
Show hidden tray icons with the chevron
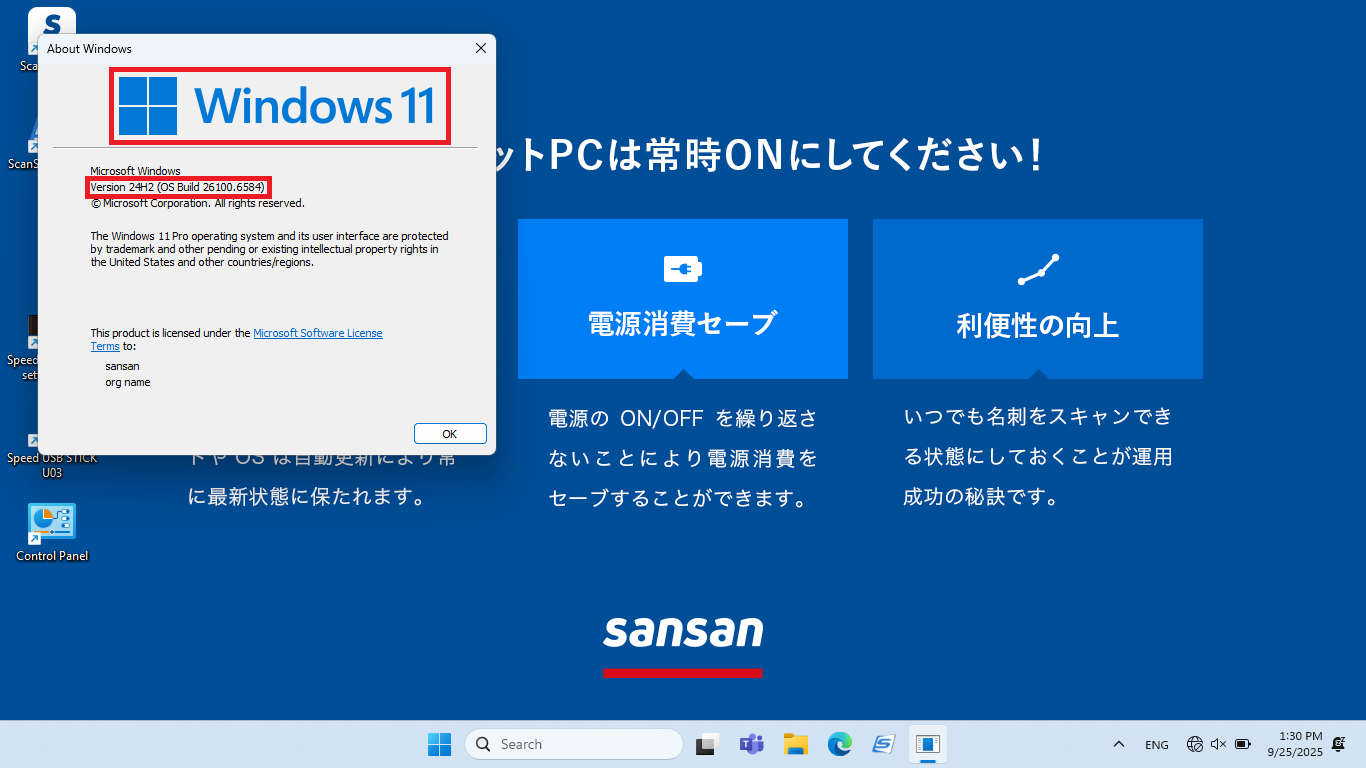click(x=1119, y=744)
